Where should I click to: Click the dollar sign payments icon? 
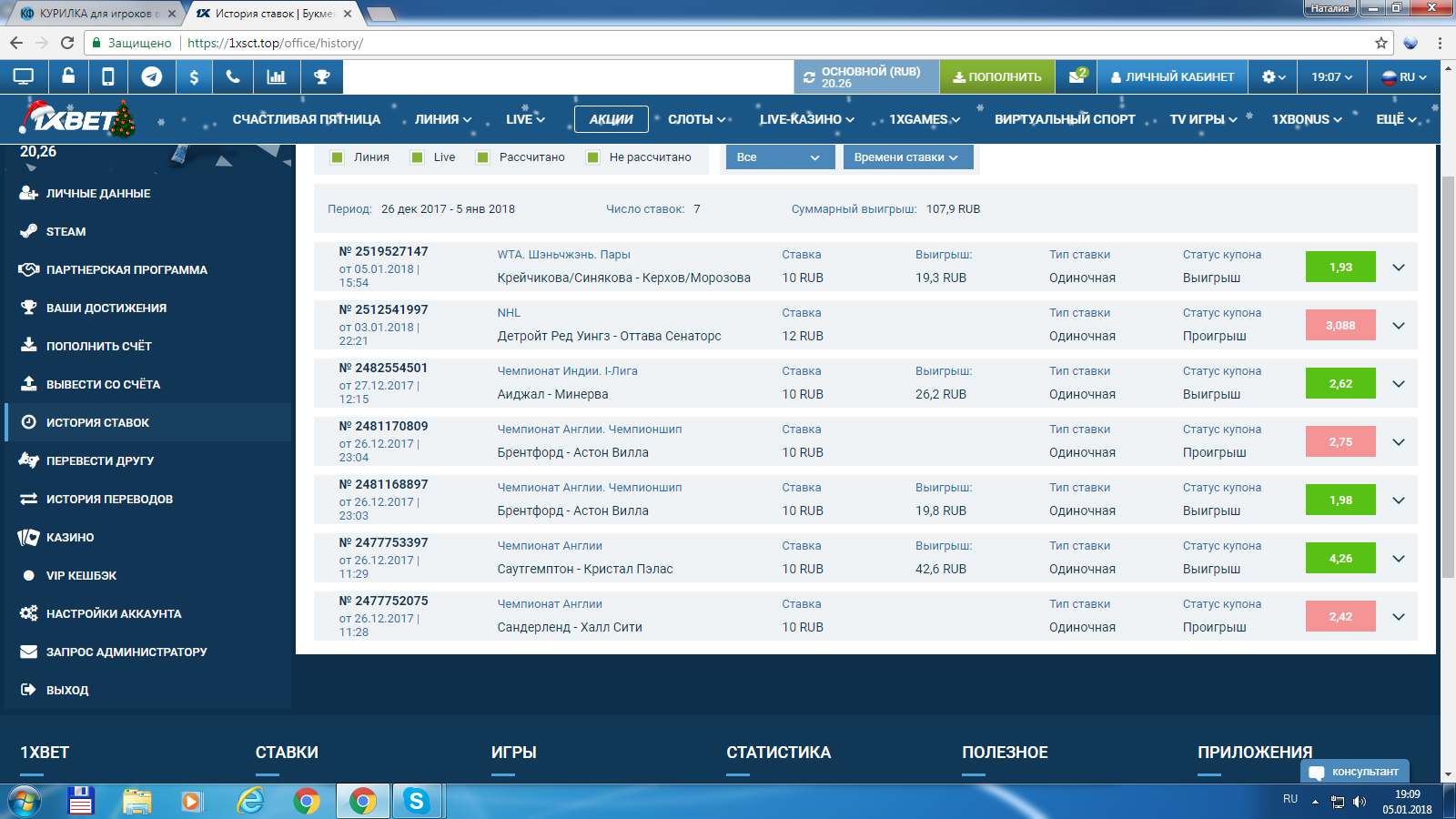click(x=194, y=77)
